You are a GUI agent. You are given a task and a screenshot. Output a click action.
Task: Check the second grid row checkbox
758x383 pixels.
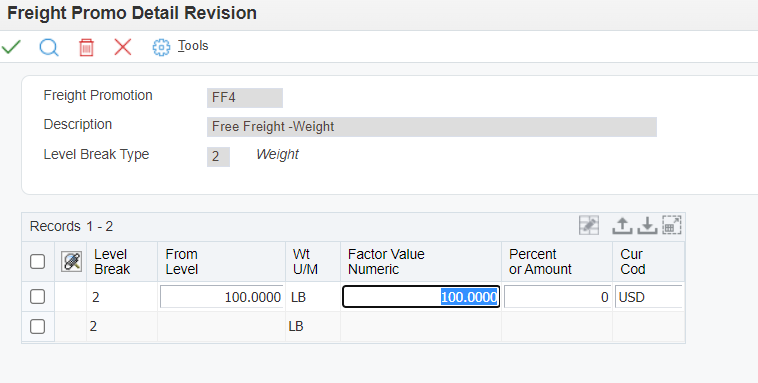(37, 326)
